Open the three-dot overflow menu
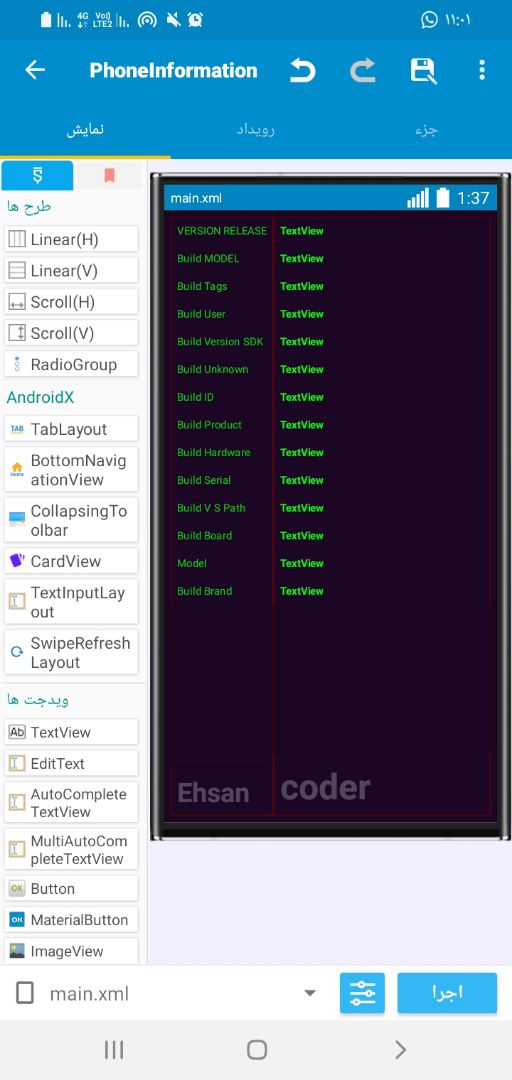This screenshot has width=512, height=1080. (482, 70)
